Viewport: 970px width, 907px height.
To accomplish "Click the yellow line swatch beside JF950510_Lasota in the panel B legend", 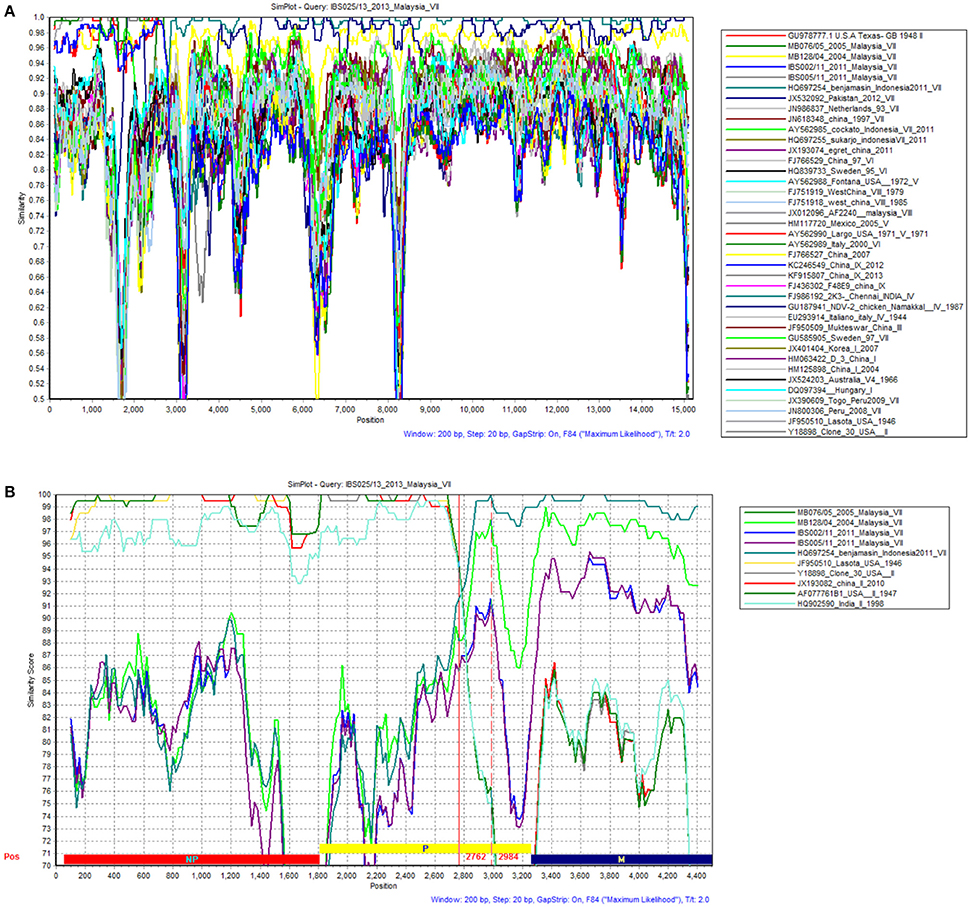I will (x=768, y=564).
